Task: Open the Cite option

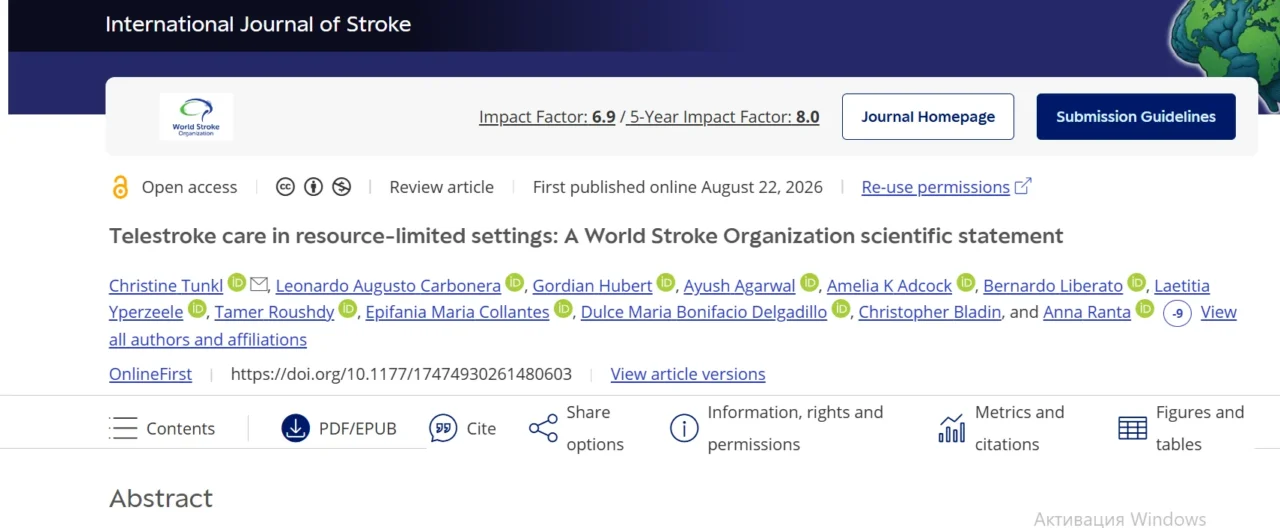Action: pyautogui.click(x=481, y=428)
